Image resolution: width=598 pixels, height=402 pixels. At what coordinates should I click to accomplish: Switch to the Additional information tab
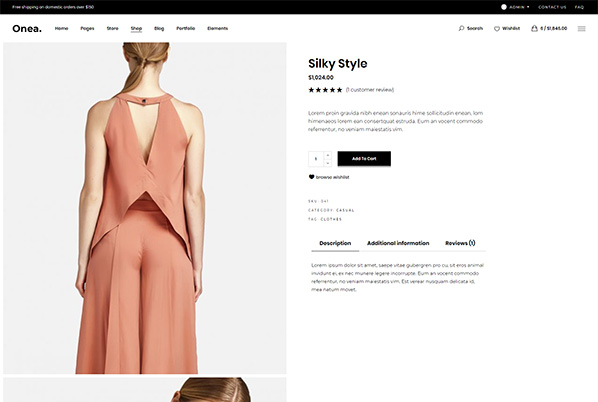398,243
